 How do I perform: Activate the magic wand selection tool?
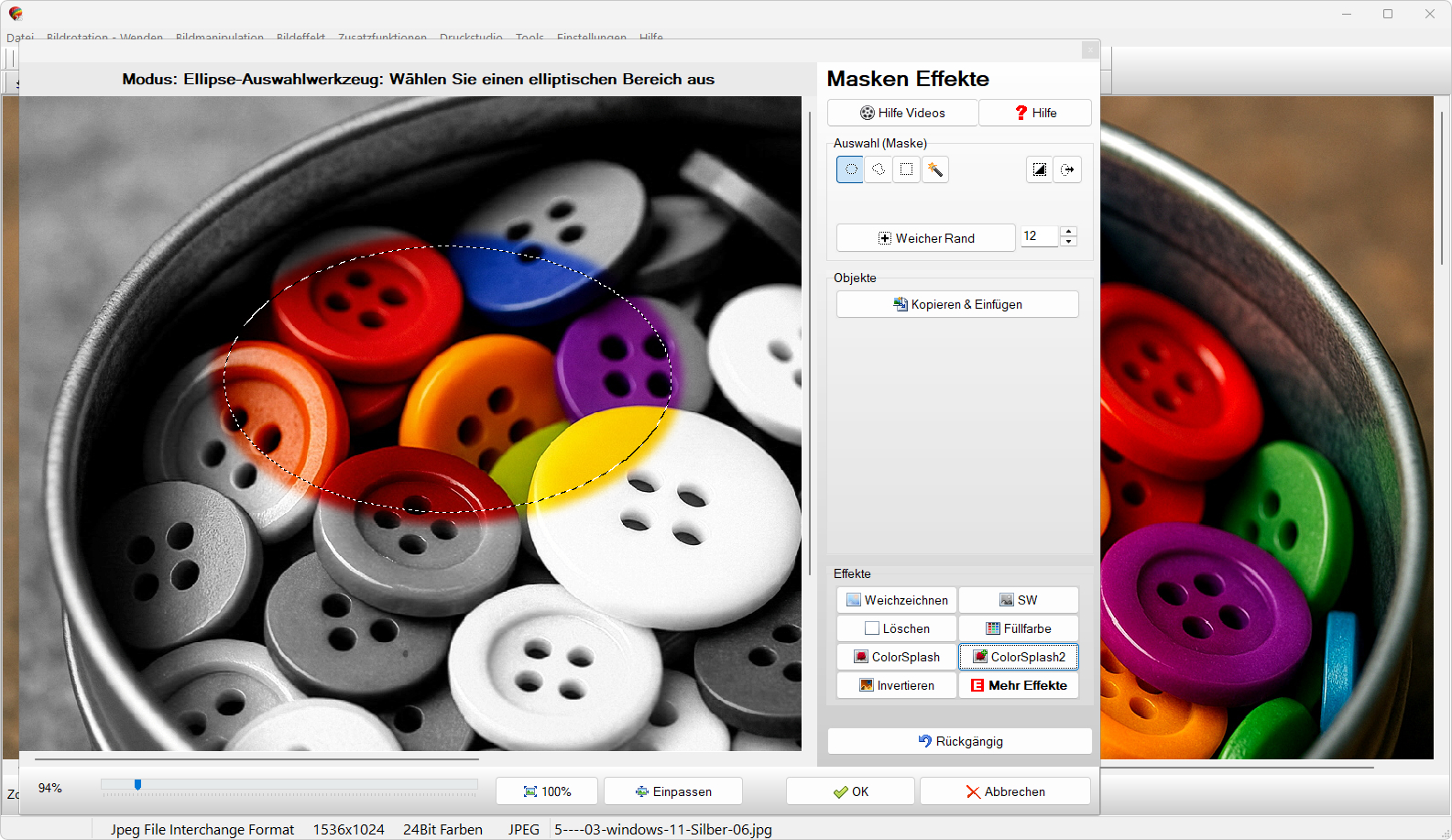click(x=934, y=169)
